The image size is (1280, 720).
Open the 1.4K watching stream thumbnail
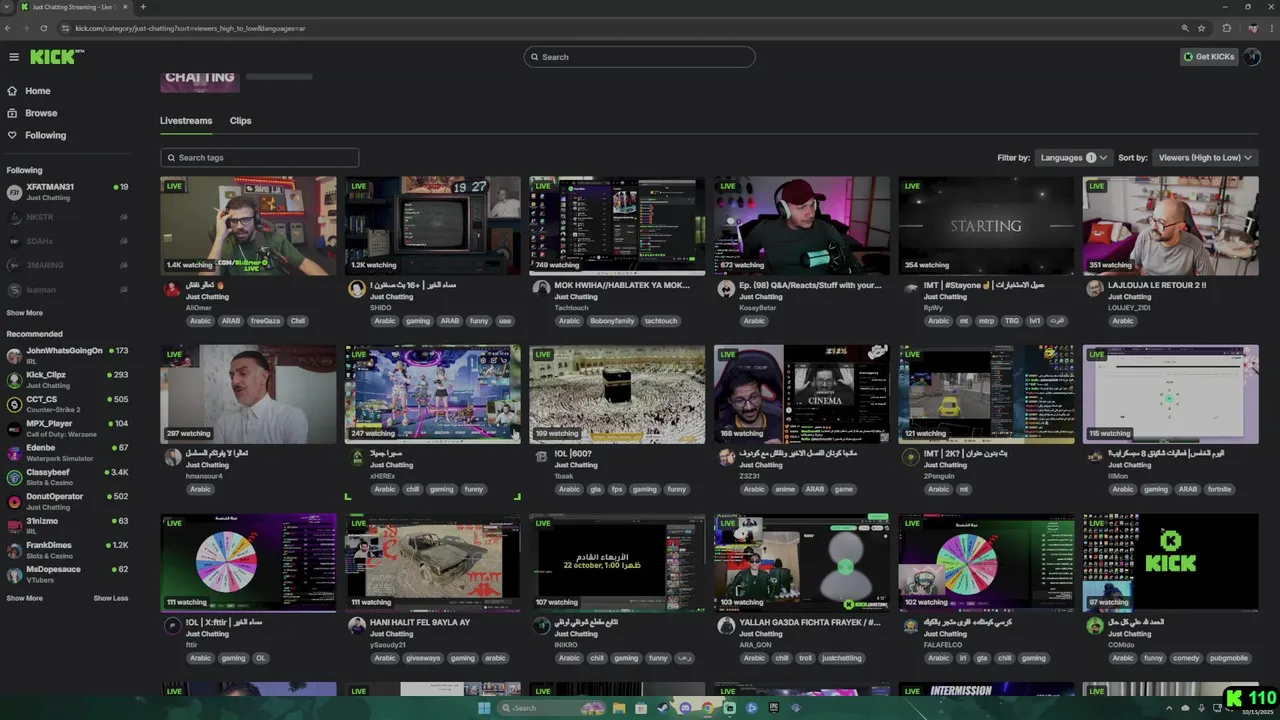click(x=248, y=226)
